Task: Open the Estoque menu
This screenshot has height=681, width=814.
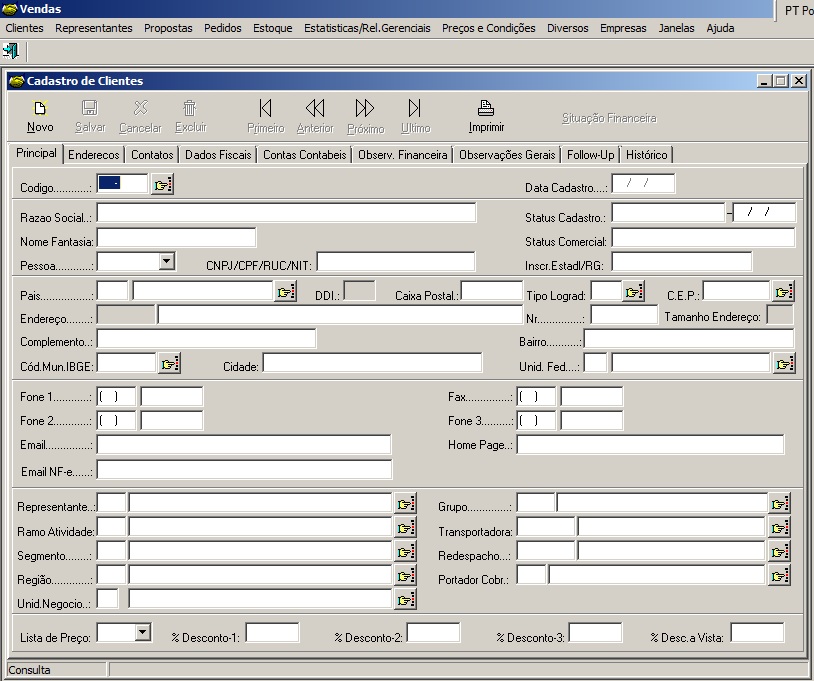Action: point(273,28)
